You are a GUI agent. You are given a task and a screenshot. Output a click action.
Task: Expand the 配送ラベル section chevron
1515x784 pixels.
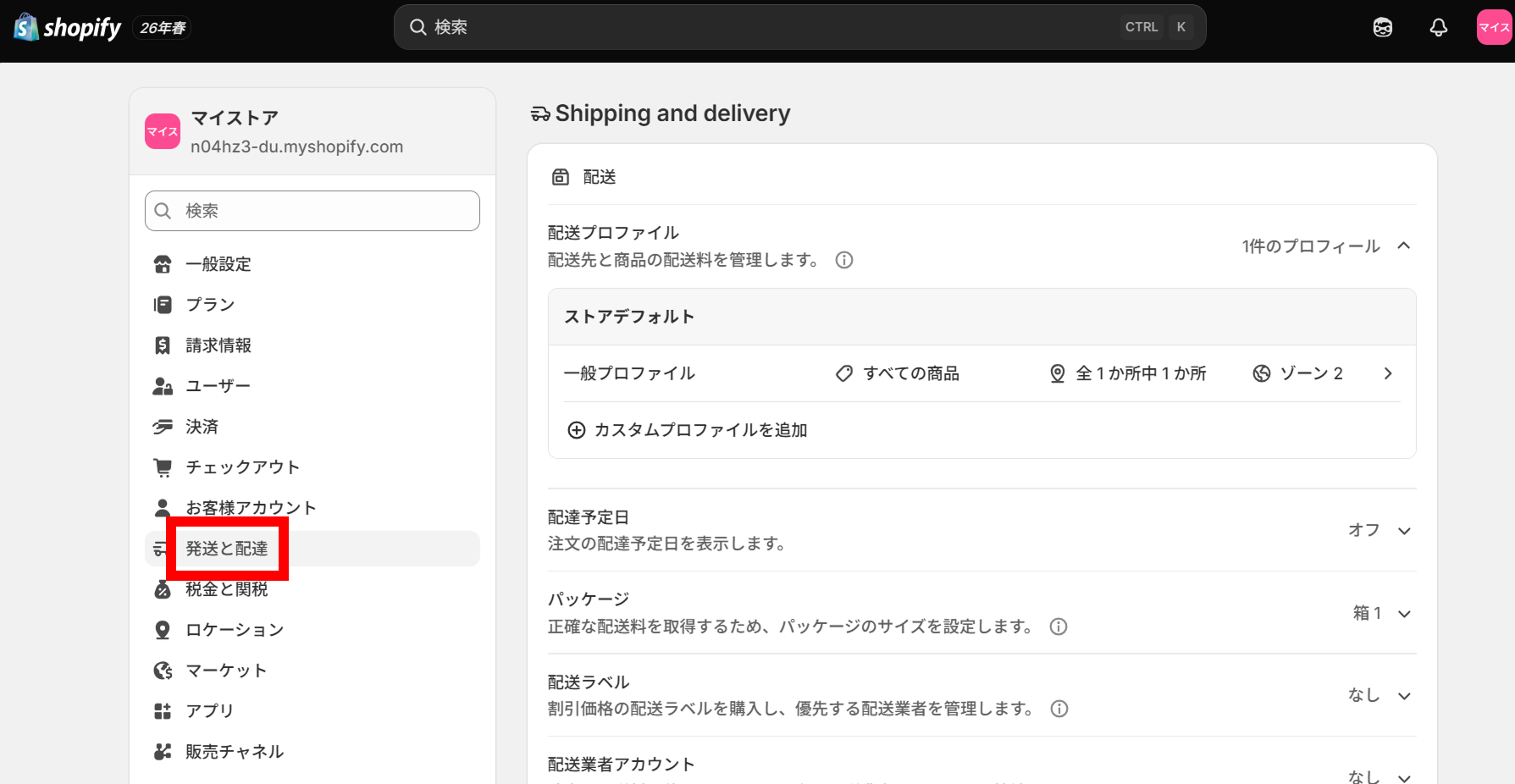[1404, 696]
